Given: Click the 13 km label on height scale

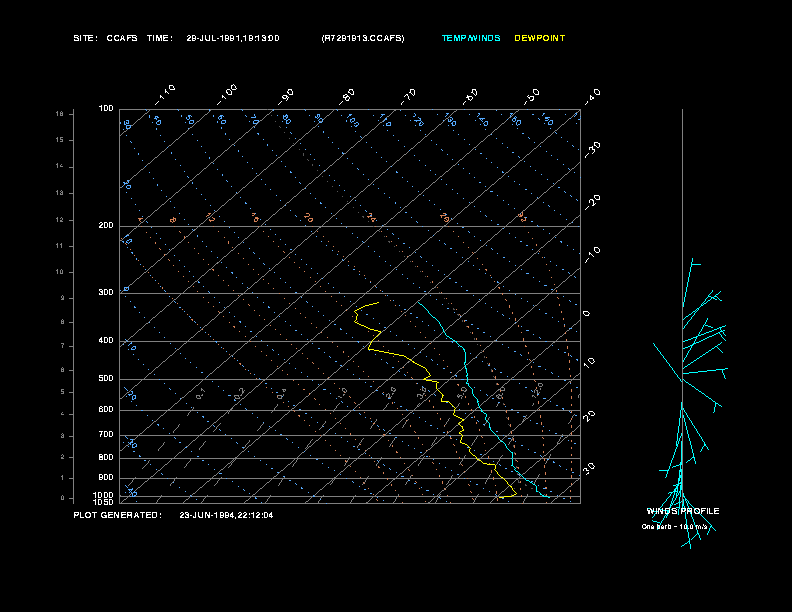Looking at the screenshot, I should 60,193.
